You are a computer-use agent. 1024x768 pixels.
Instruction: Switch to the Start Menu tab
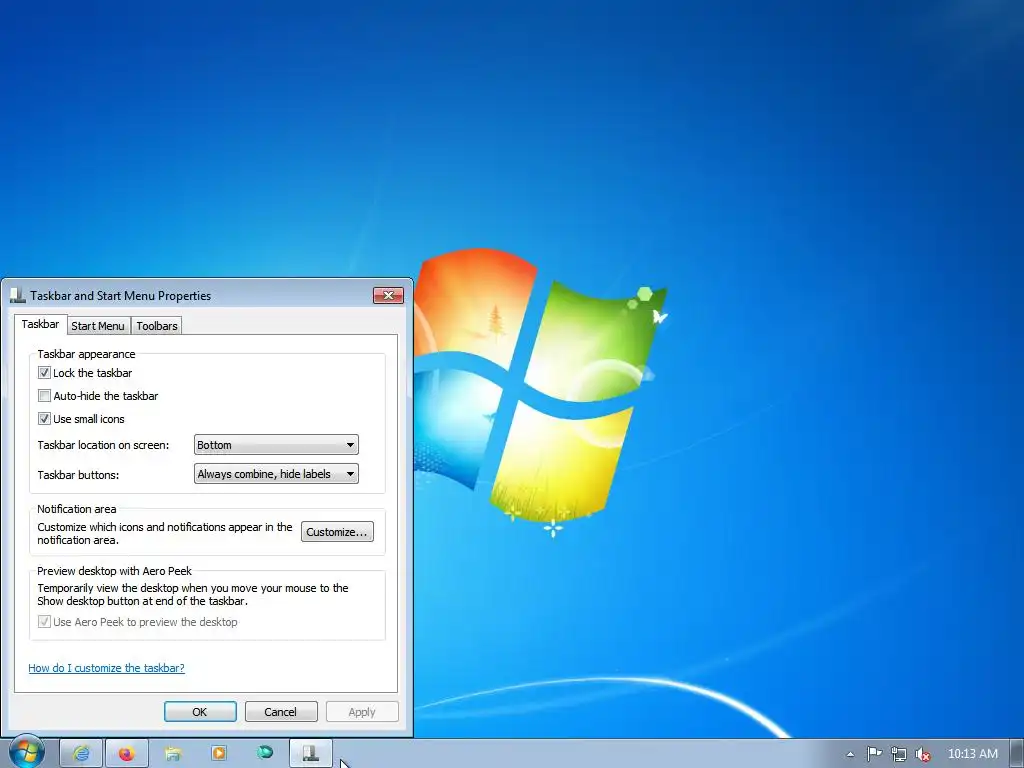pyautogui.click(x=98, y=326)
